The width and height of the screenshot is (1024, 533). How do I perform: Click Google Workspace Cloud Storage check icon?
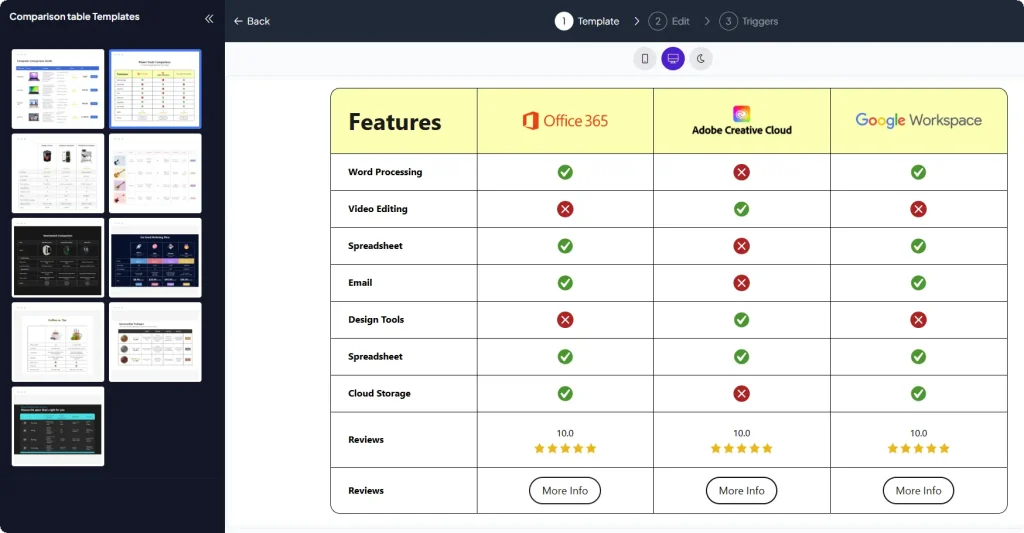918,393
